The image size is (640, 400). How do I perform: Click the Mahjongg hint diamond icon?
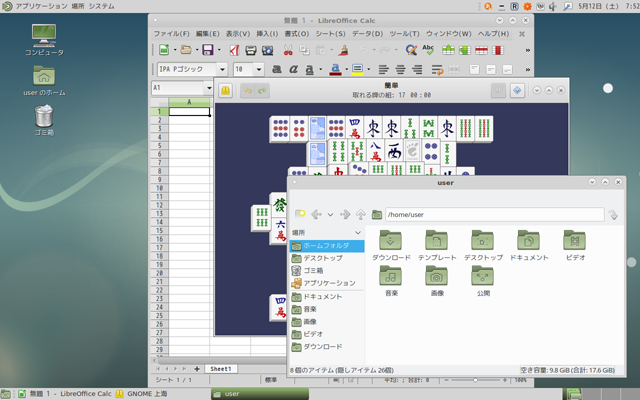click(x=517, y=90)
